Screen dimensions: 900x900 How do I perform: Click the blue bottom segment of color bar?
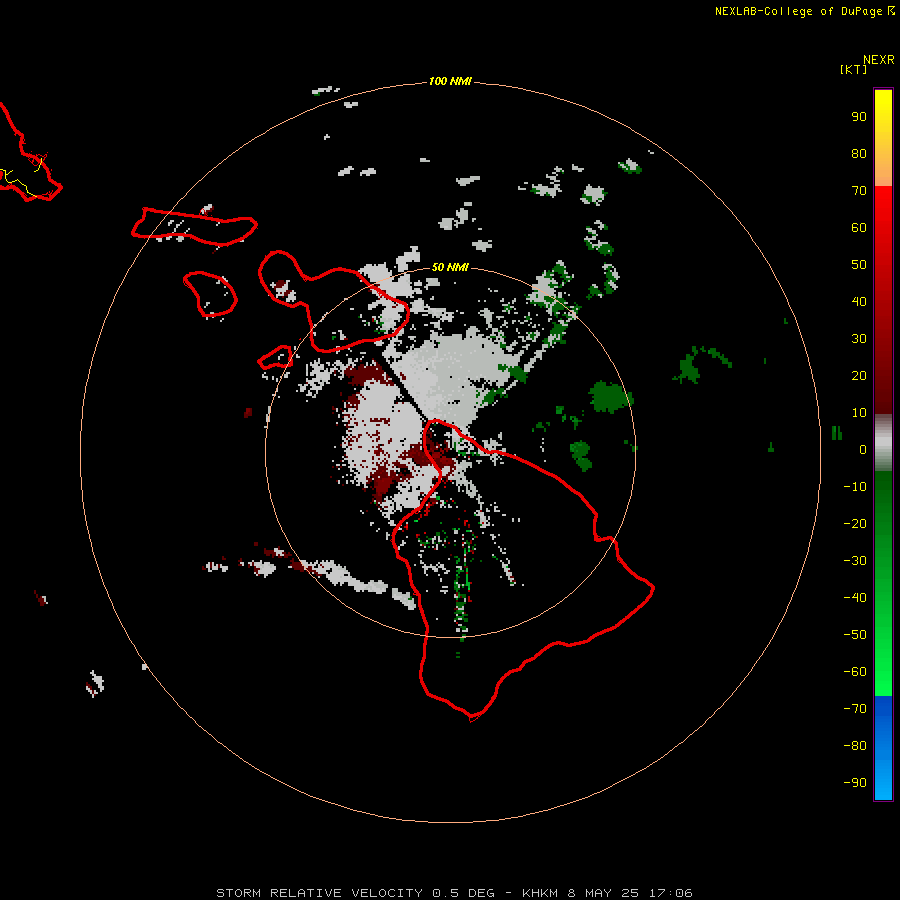[883, 748]
